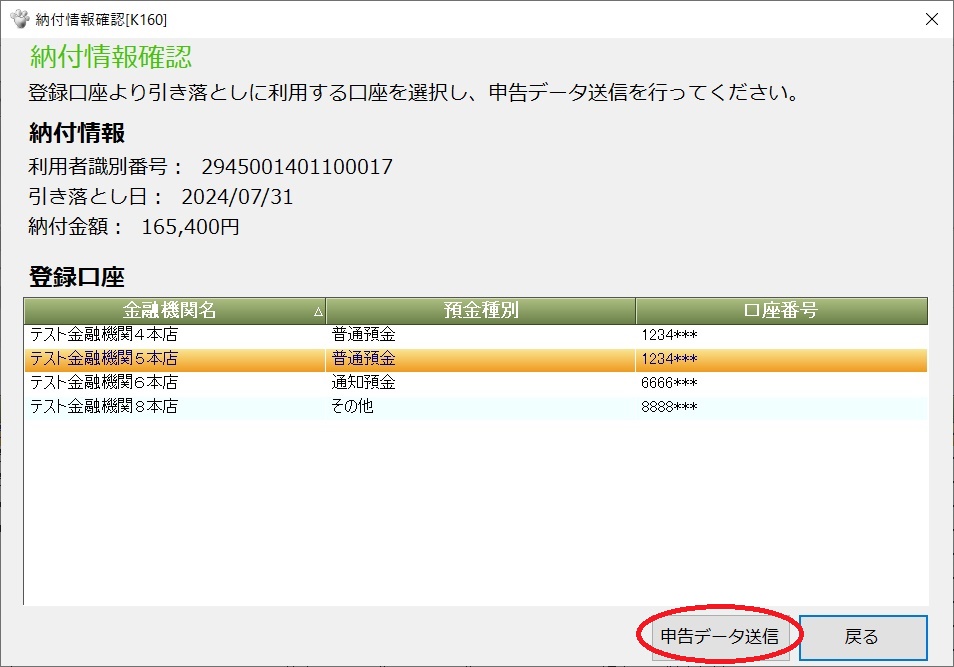
Task: Click the sort arrow in 金融機関名 header
Action: coord(318,312)
